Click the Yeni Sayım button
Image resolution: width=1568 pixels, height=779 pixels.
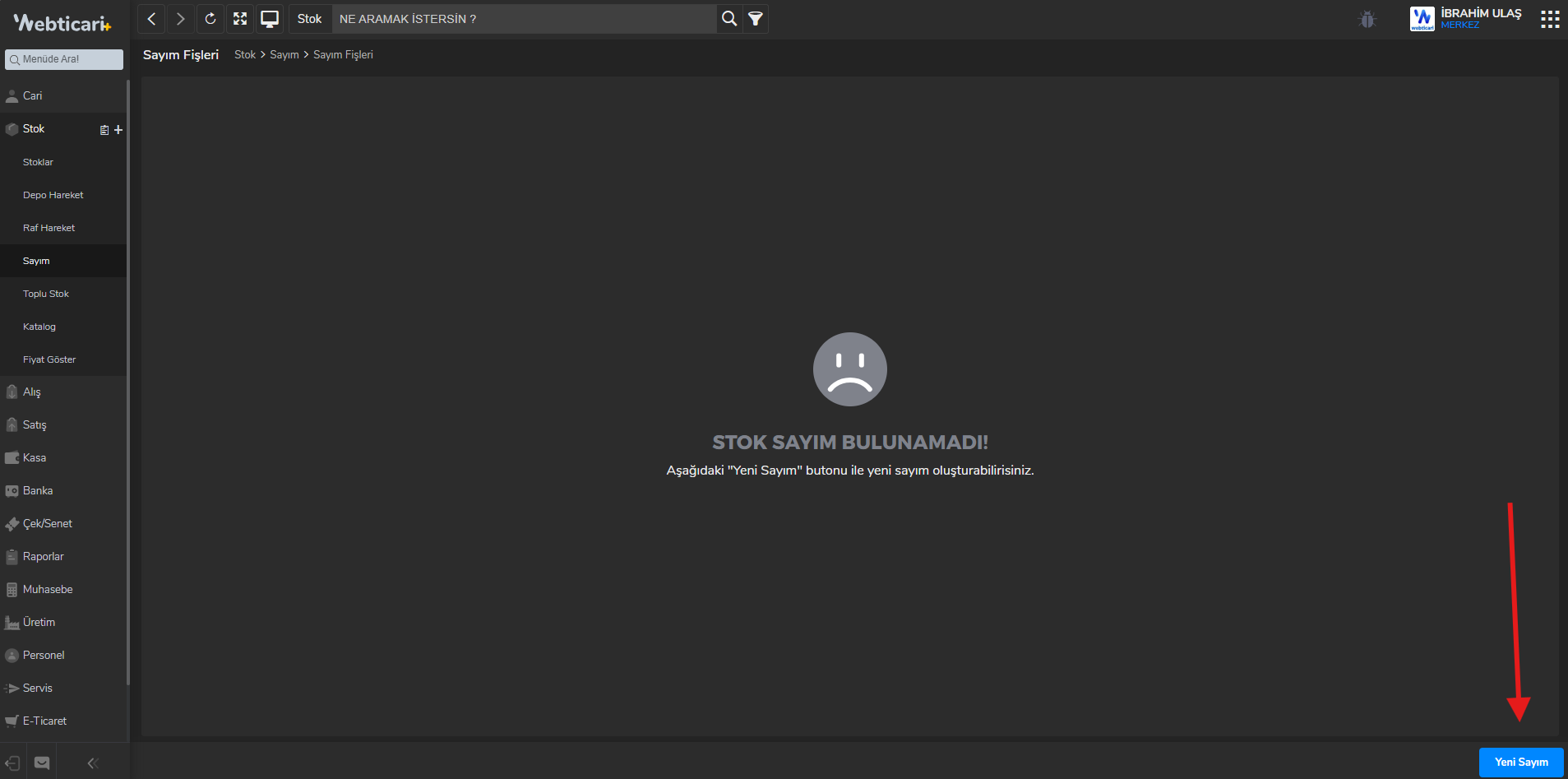coord(1520,762)
